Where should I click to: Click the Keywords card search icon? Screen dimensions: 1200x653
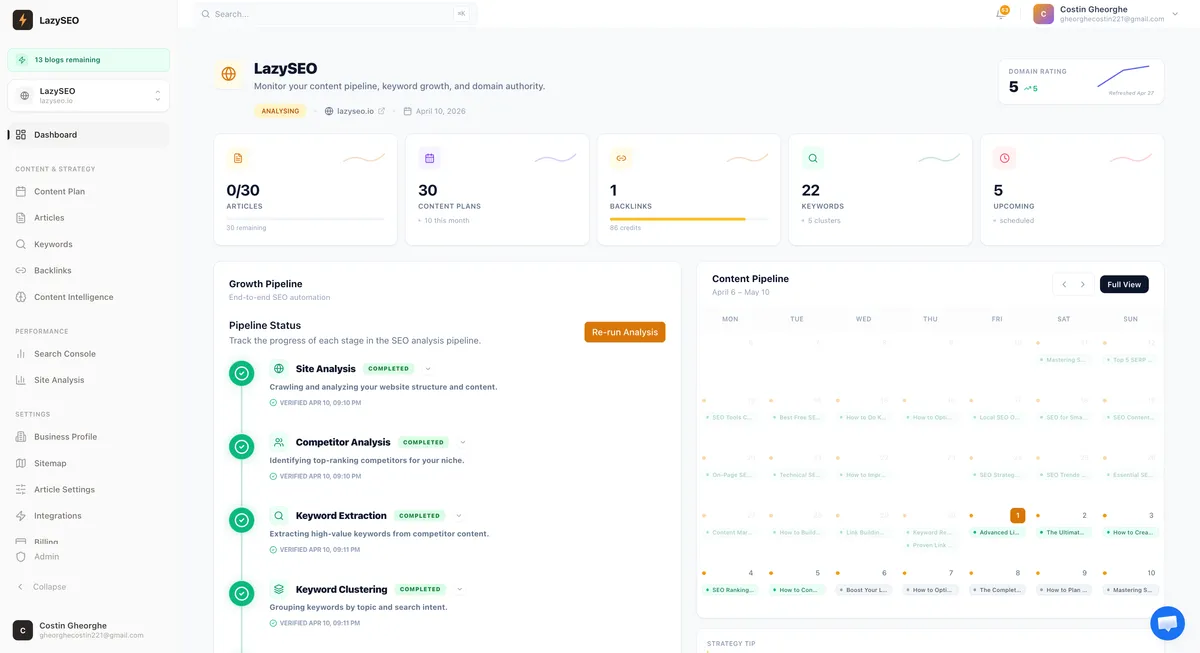pos(813,158)
